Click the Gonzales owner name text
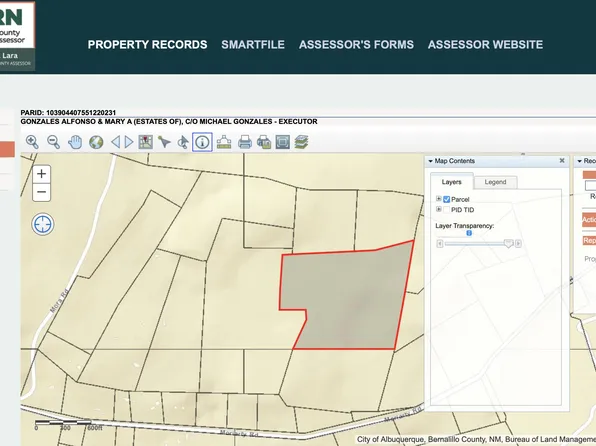This screenshot has width=596, height=446. pyautogui.click(x=169, y=122)
